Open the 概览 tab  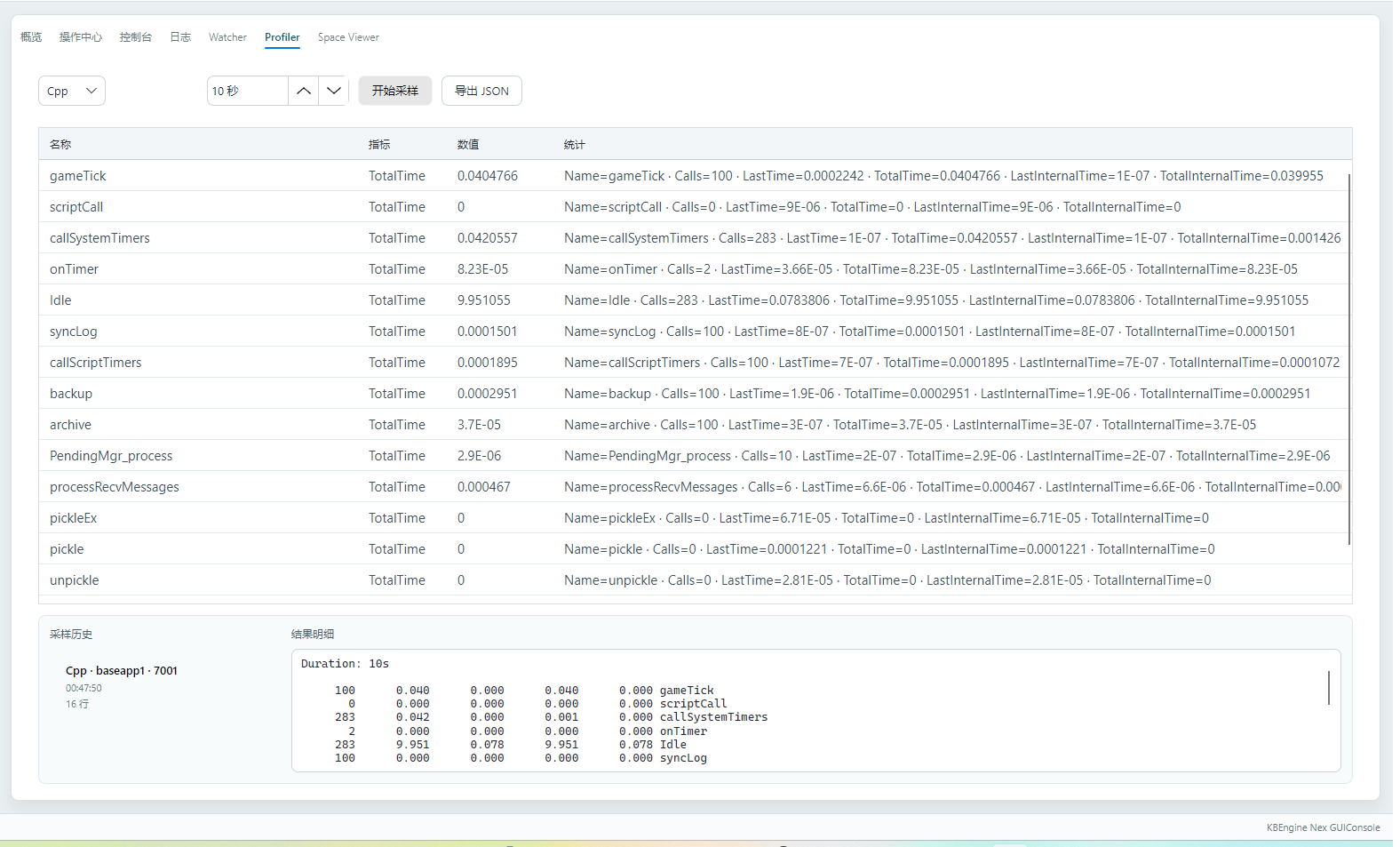(x=31, y=37)
